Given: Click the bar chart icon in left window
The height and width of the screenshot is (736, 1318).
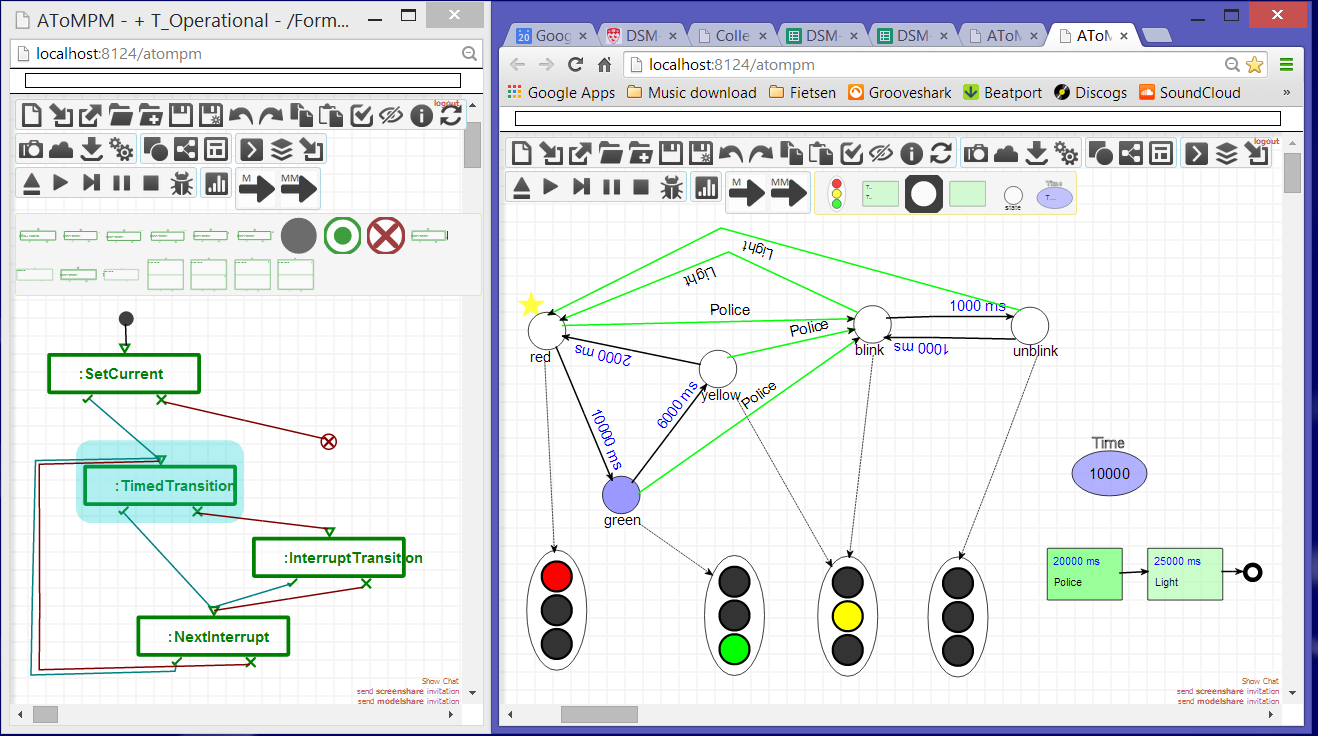Looking at the screenshot, I should (x=216, y=183).
